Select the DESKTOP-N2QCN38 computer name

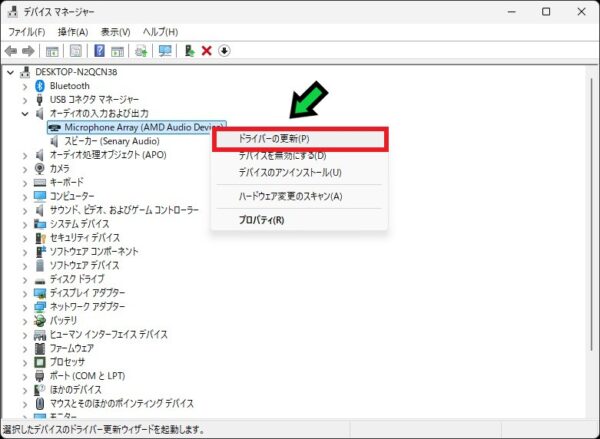[76, 72]
